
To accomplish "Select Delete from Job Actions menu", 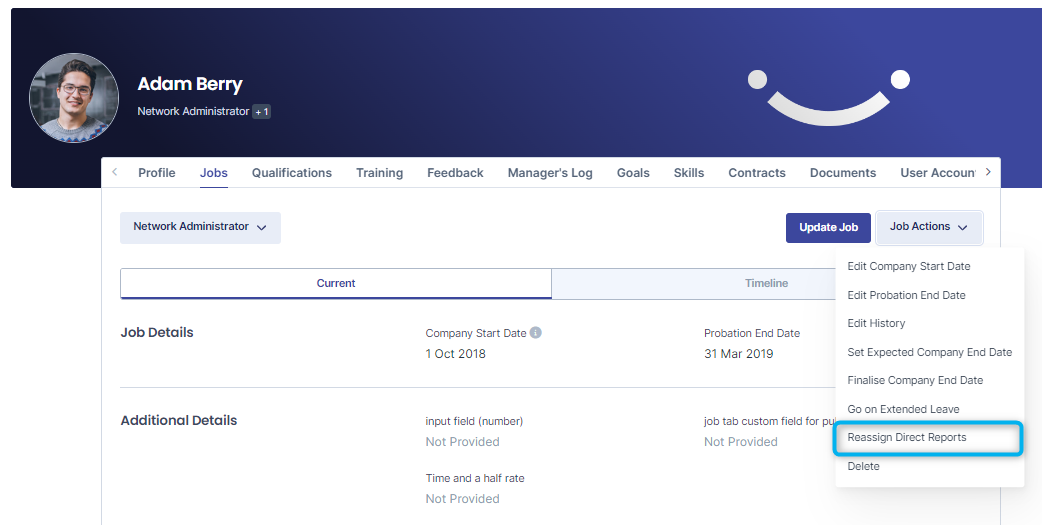I will coord(863,467).
